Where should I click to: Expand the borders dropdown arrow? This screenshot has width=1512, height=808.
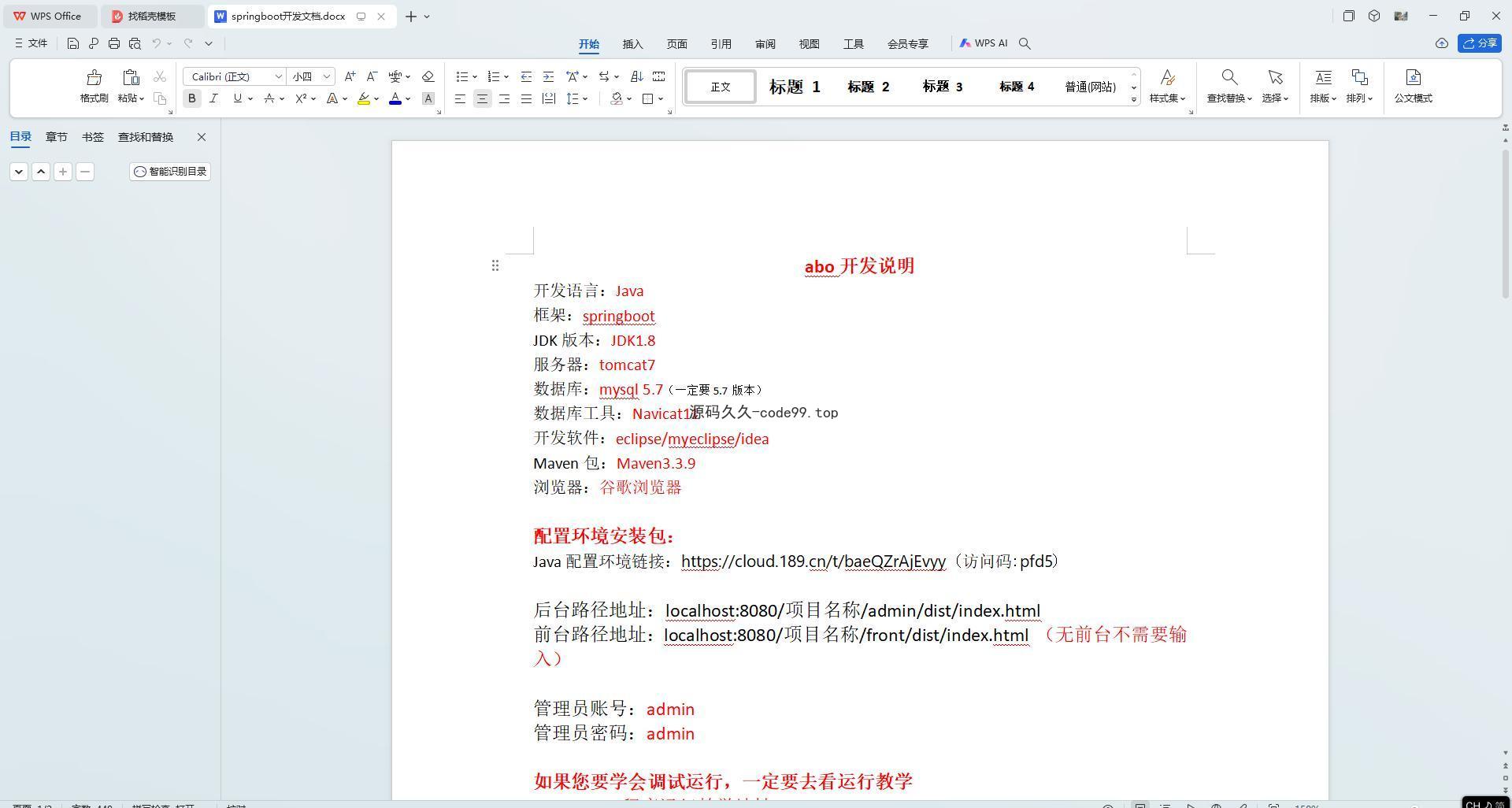pos(661,98)
